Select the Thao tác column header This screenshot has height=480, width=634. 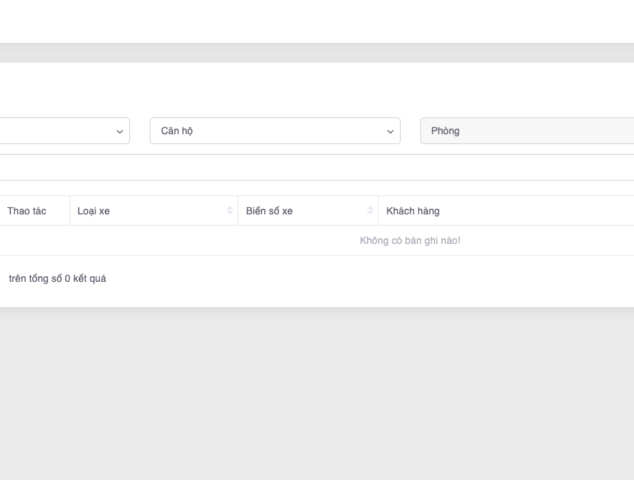tap(27, 211)
